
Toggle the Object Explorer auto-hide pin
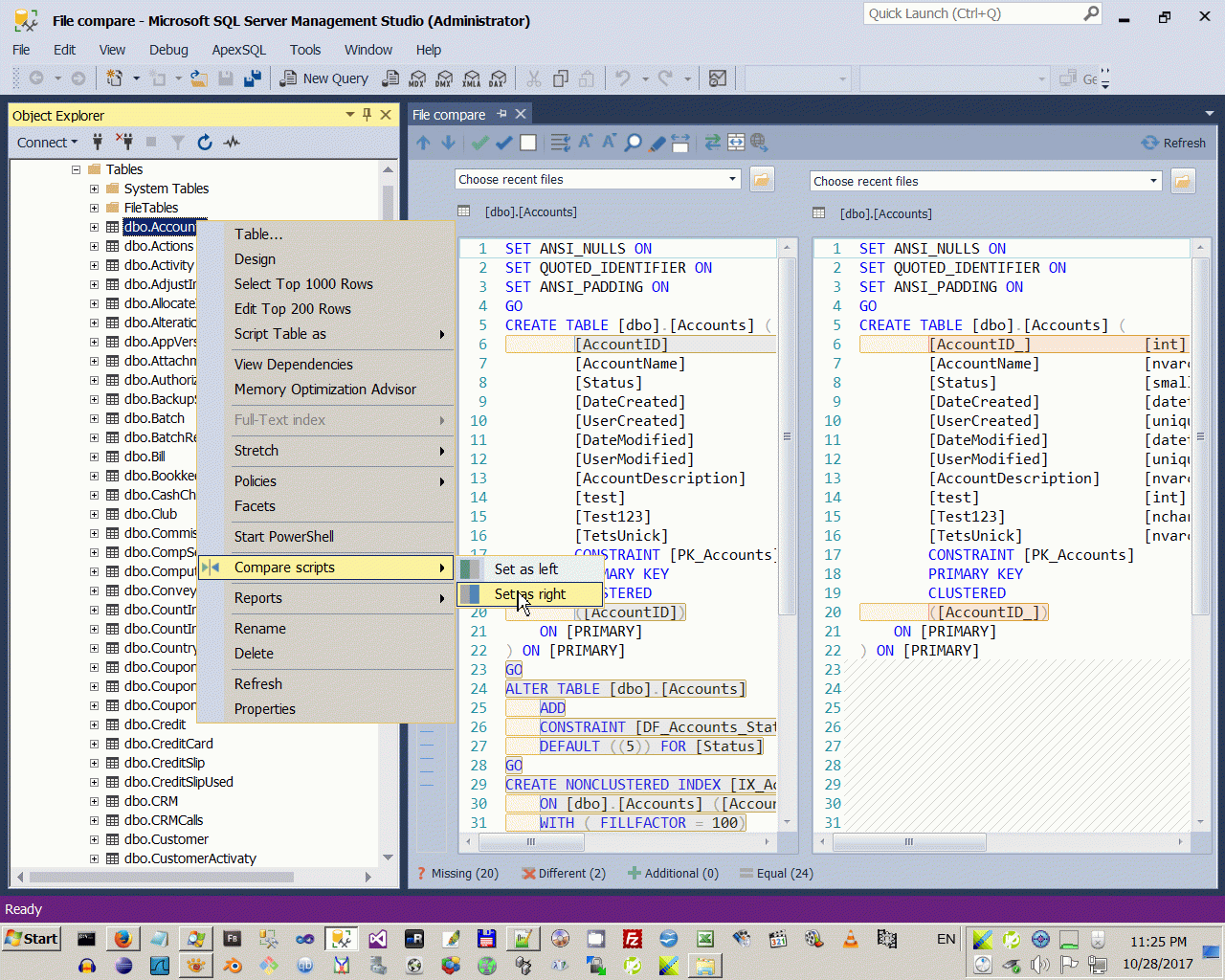[x=367, y=115]
